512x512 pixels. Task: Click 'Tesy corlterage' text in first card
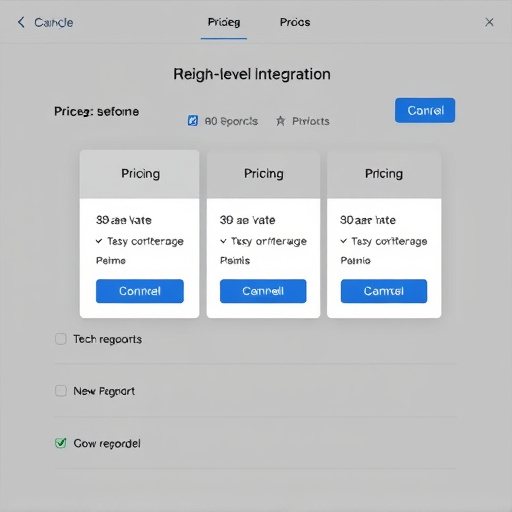click(x=145, y=241)
